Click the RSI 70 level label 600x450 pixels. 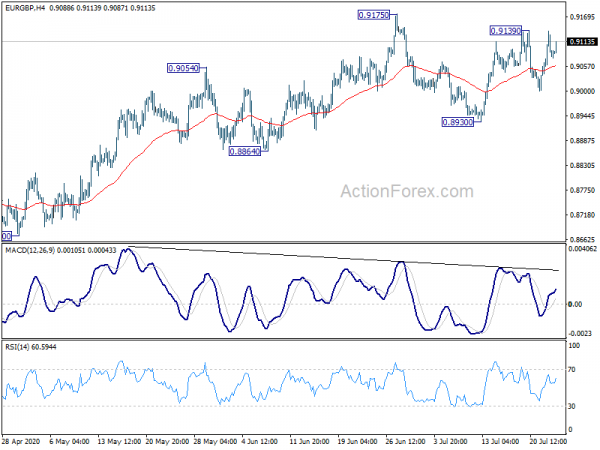click(572, 370)
